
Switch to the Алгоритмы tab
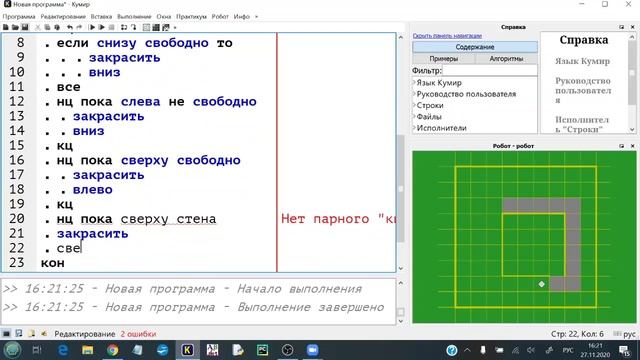tap(506, 59)
